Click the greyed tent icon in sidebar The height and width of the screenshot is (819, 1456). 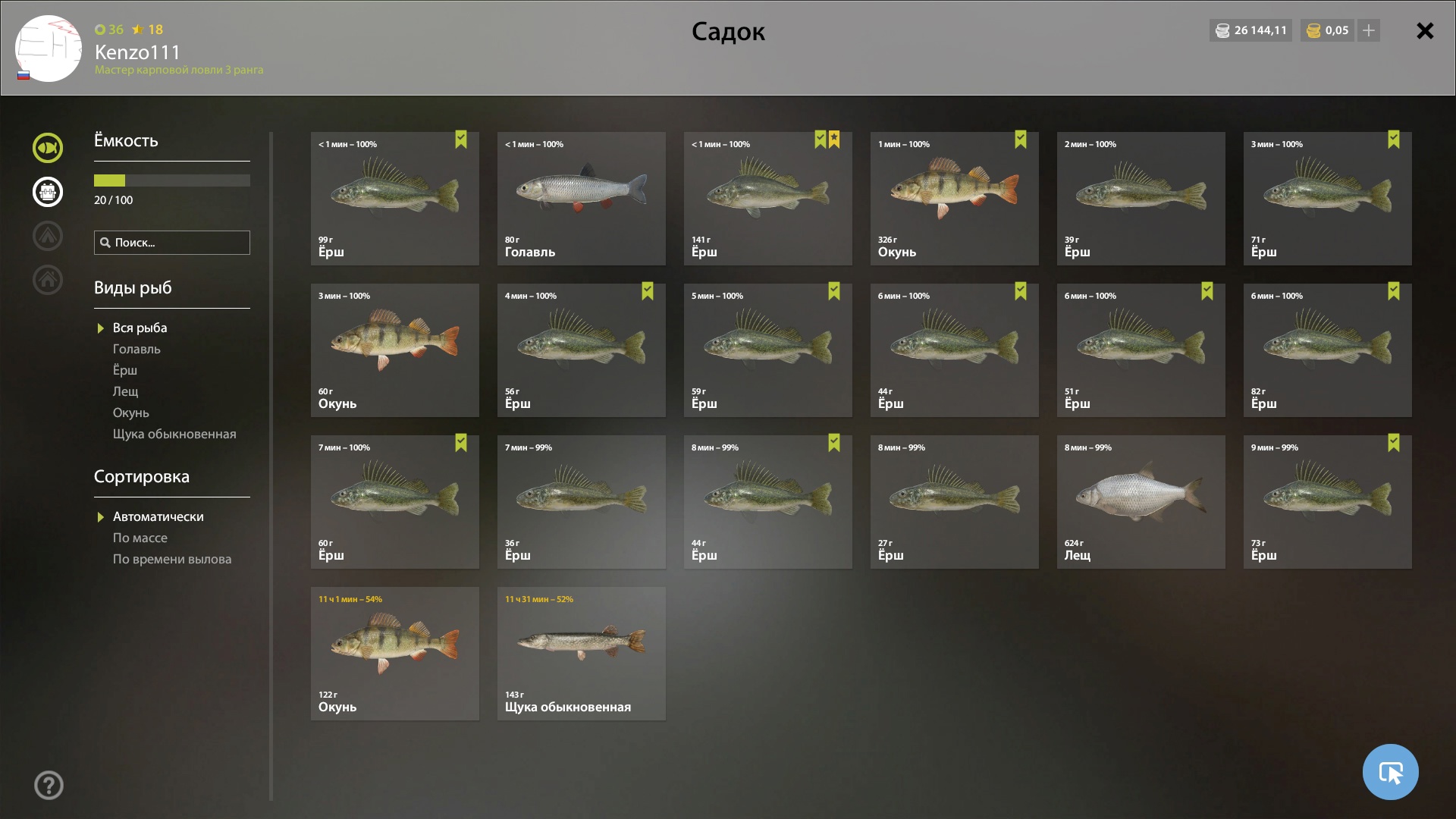point(47,236)
